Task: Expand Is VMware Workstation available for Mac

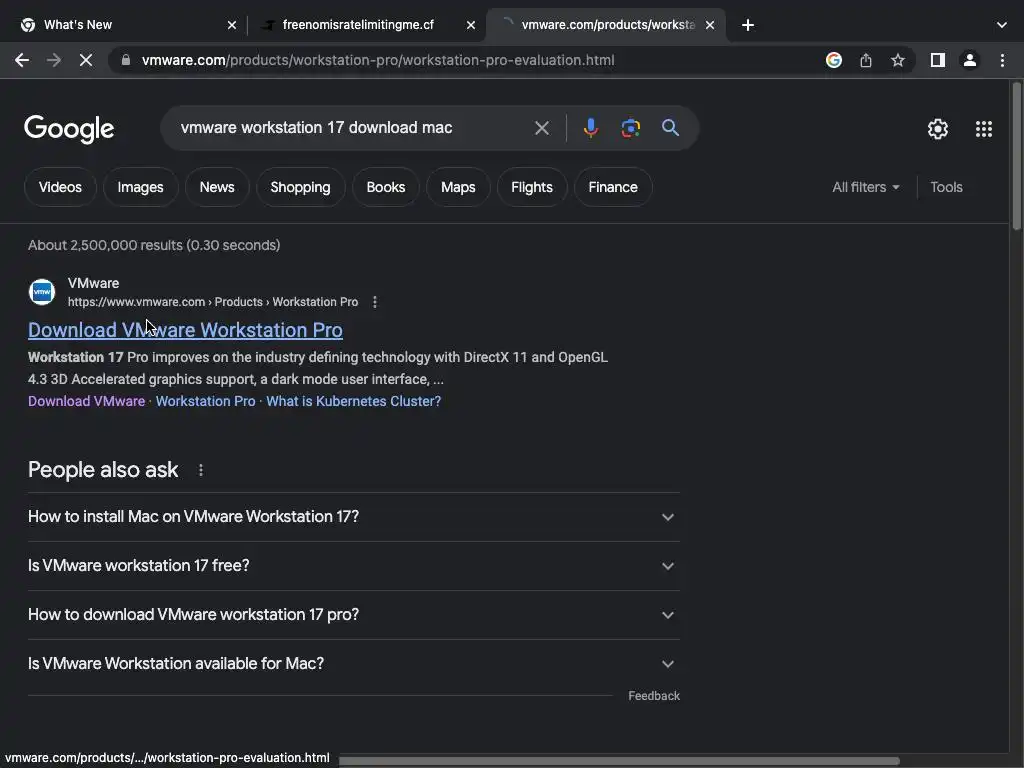Action: tap(353, 664)
